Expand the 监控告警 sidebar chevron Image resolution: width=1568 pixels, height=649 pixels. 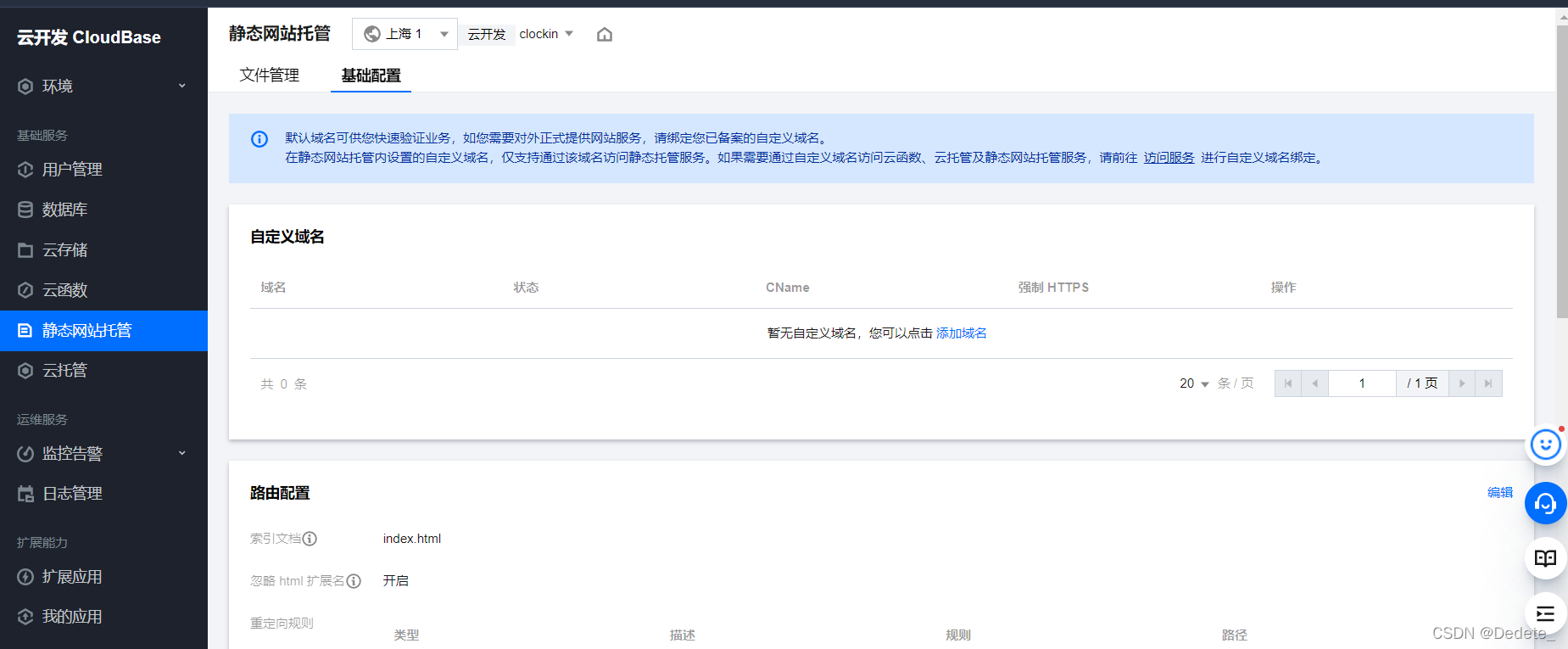point(181,453)
